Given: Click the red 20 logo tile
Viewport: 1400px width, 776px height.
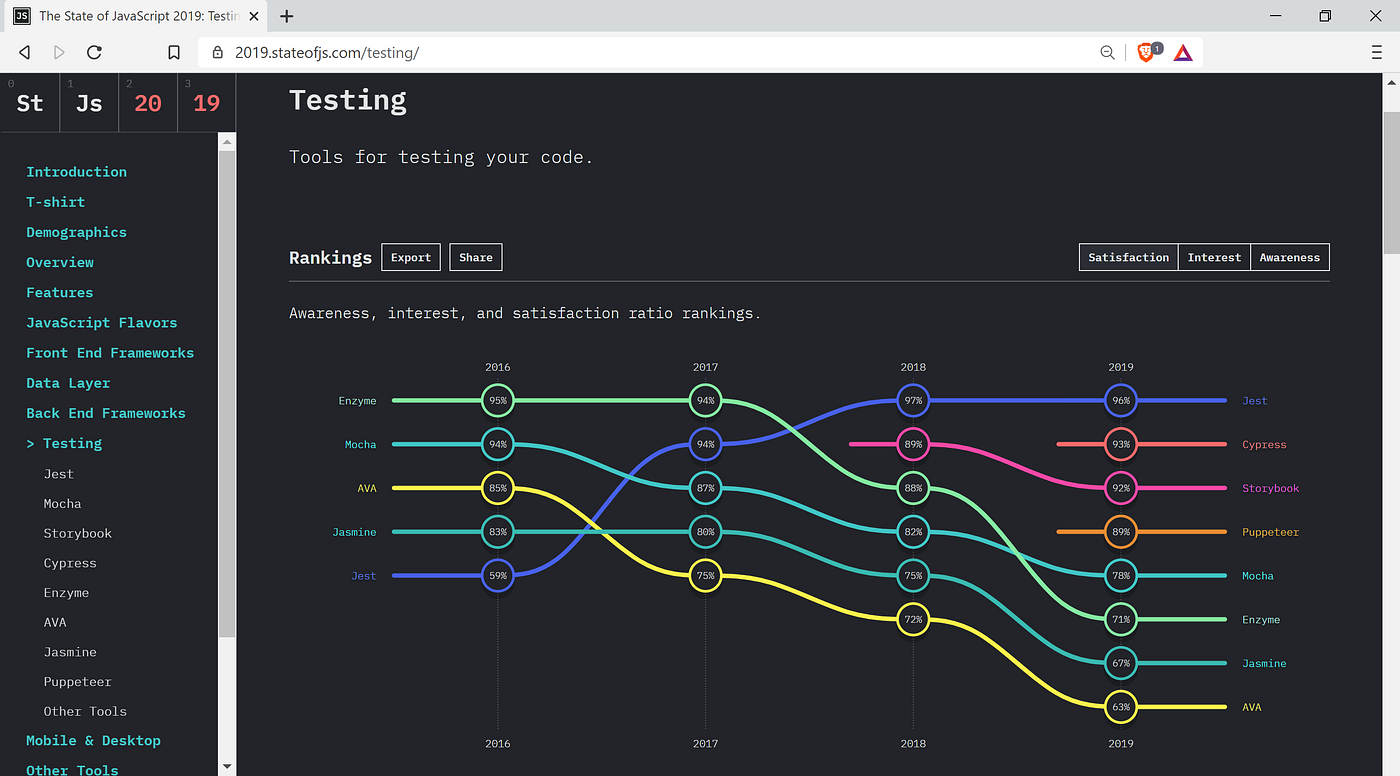Looking at the screenshot, I should (x=148, y=103).
